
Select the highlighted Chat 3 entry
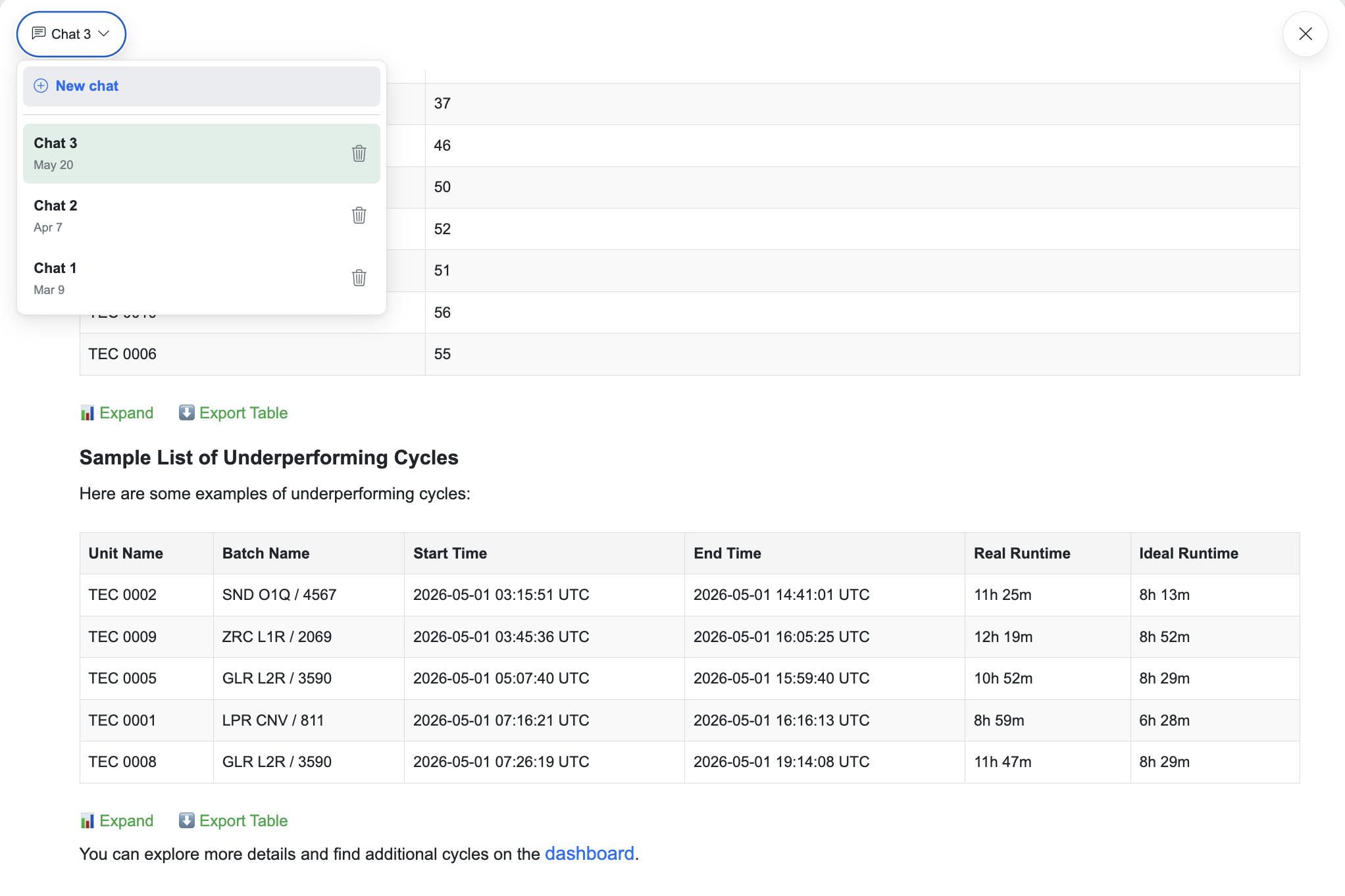click(201, 153)
